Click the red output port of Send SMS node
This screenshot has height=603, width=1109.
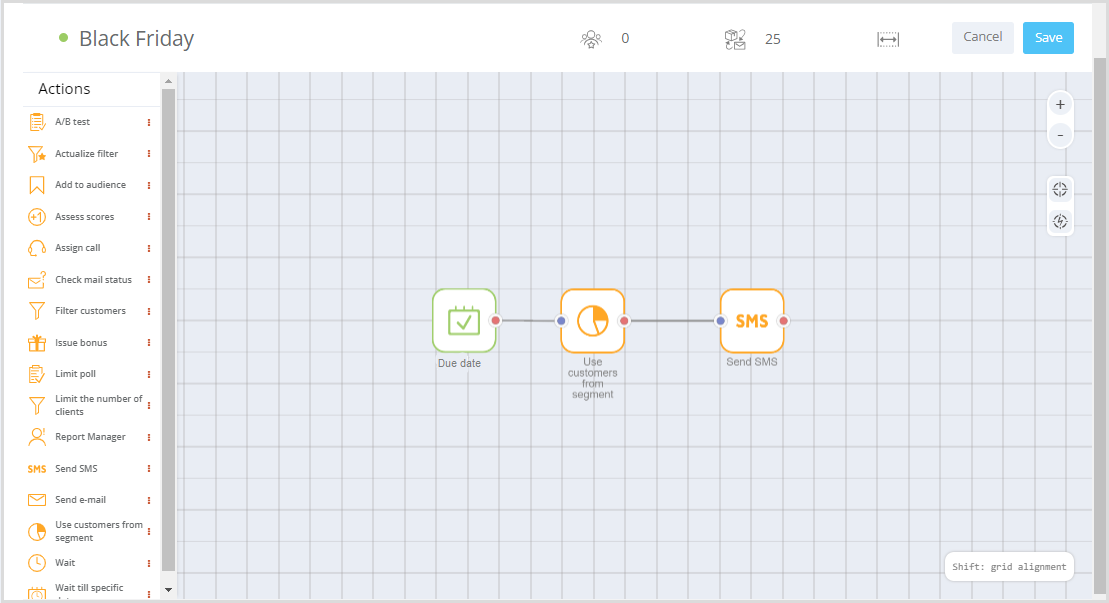784,321
